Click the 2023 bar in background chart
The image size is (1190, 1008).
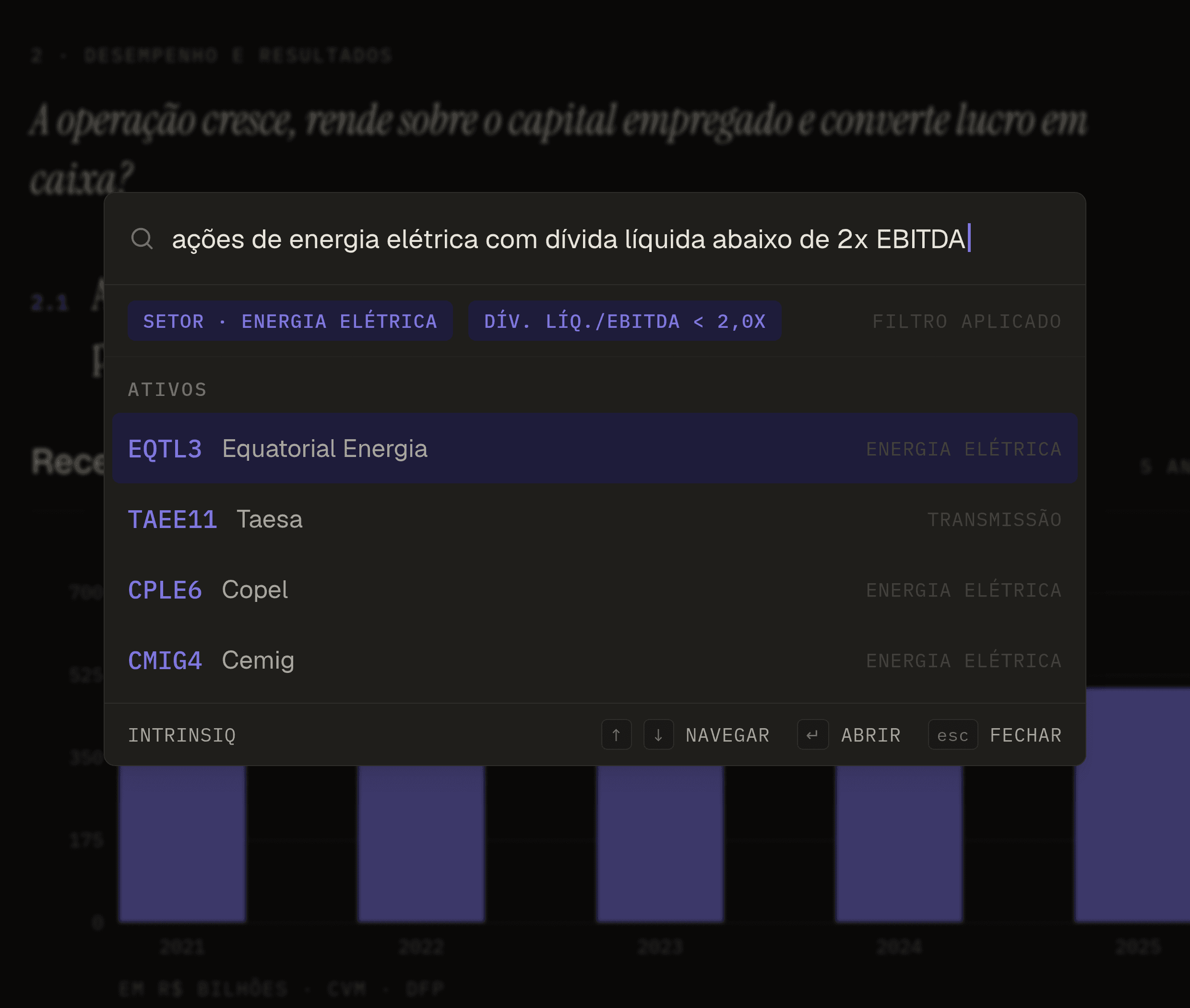[660, 843]
